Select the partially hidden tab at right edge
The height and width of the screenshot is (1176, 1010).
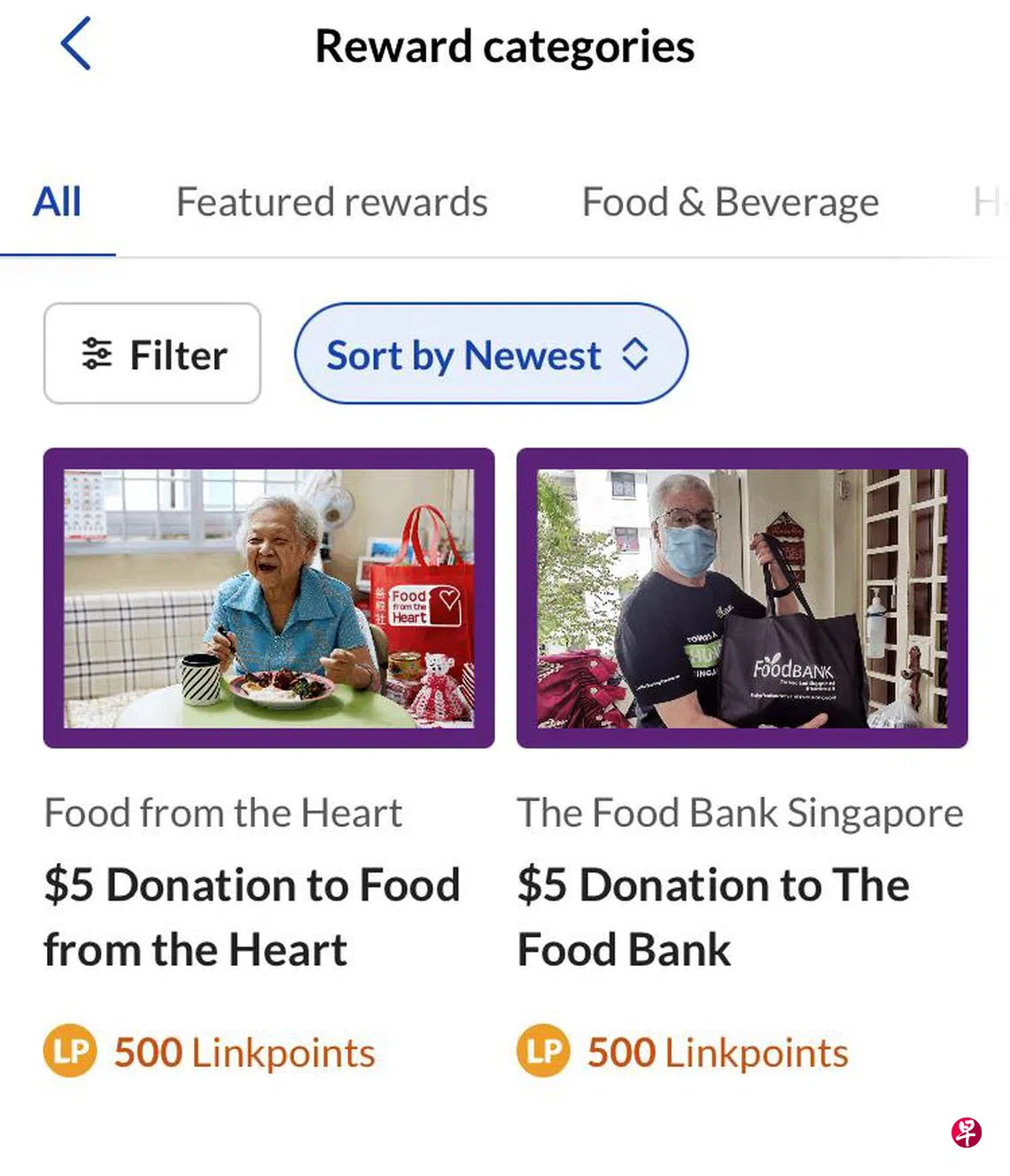(x=988, y=203)
